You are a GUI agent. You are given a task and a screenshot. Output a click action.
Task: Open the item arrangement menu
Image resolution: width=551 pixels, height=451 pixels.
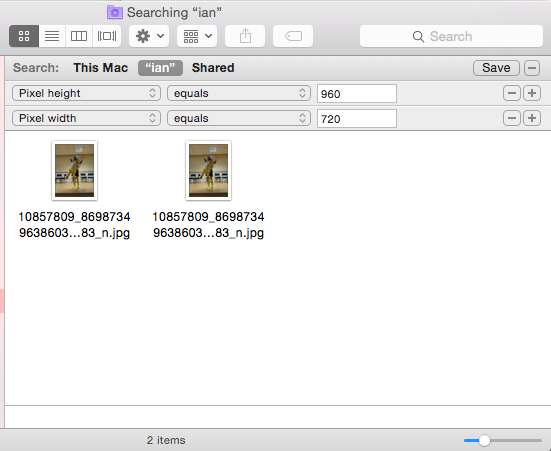point(197,36)
